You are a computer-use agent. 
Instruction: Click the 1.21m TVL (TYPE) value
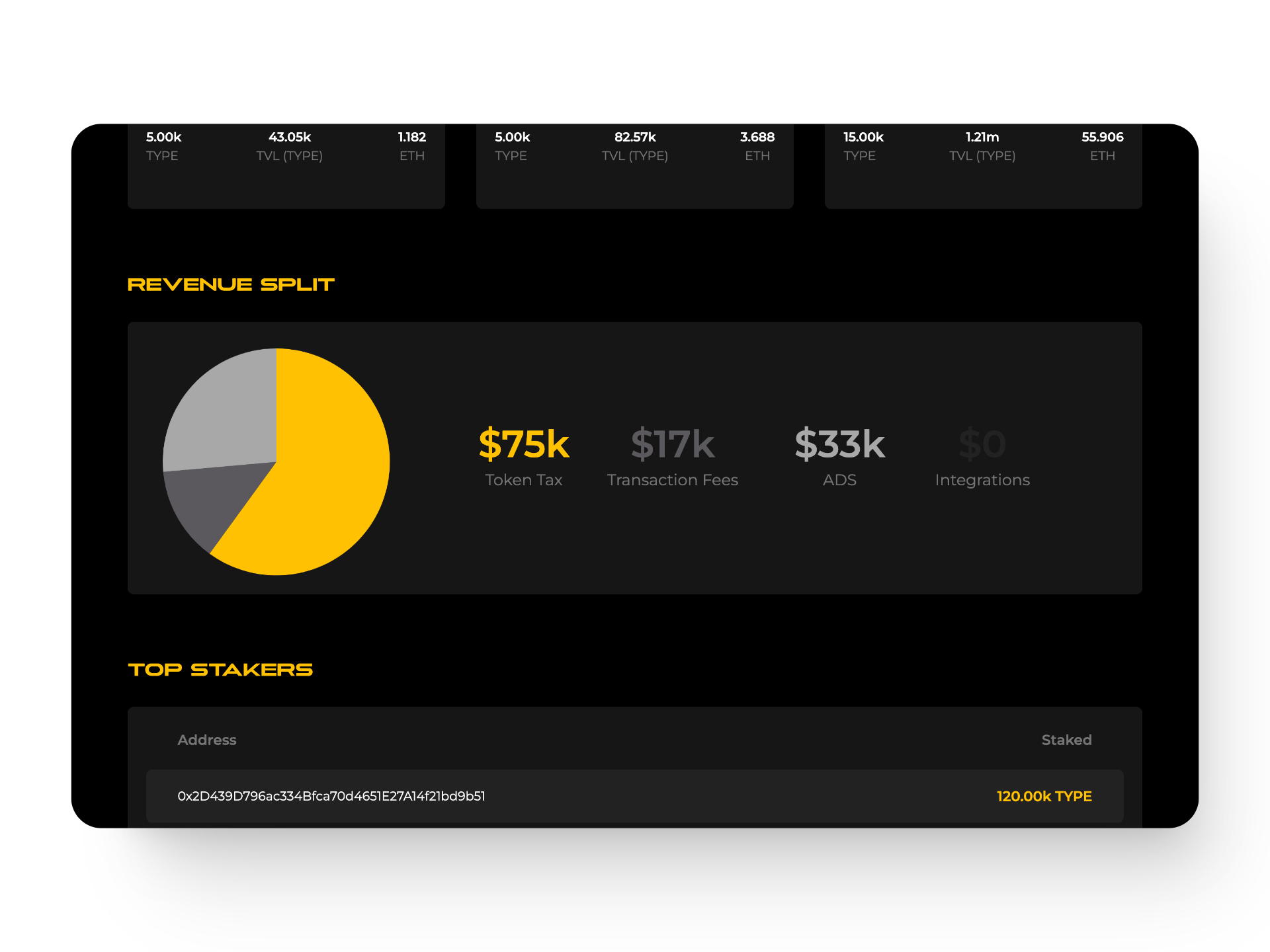[x=982, y=137]
